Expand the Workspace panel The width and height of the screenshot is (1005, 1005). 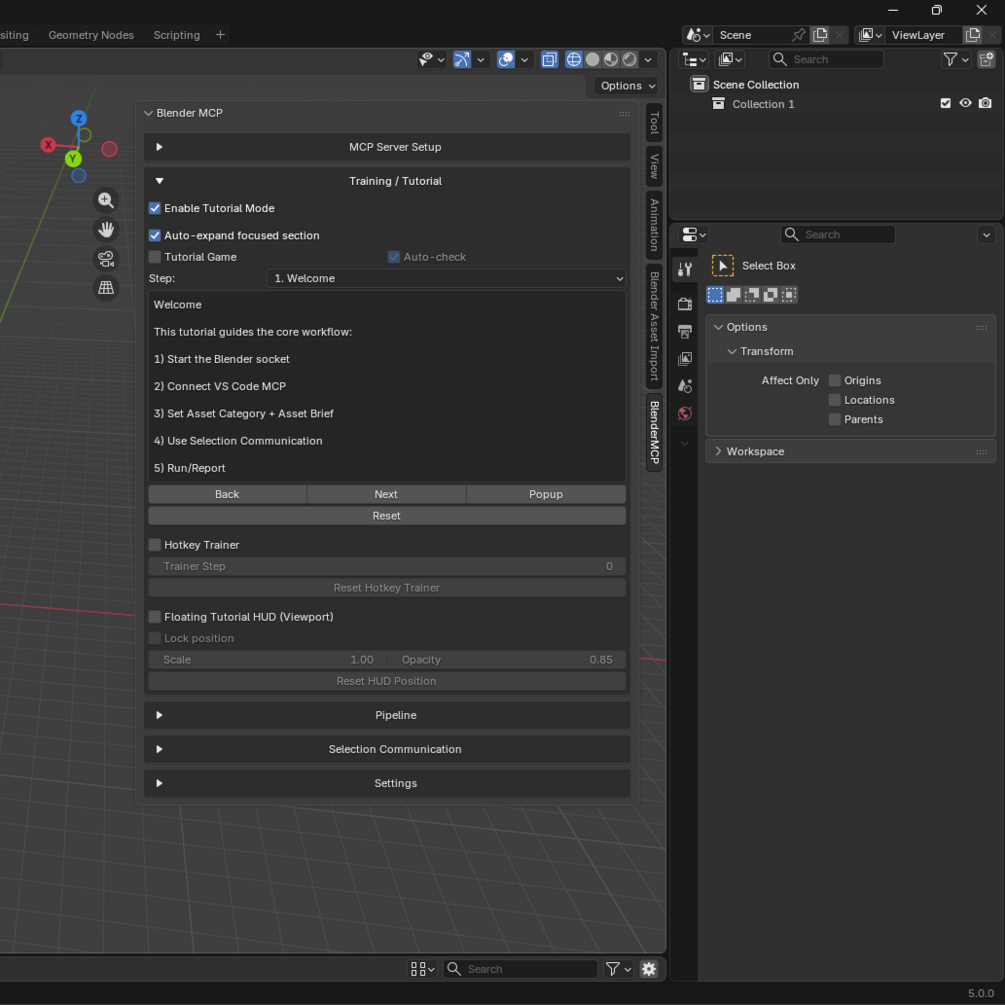(851, 451)
